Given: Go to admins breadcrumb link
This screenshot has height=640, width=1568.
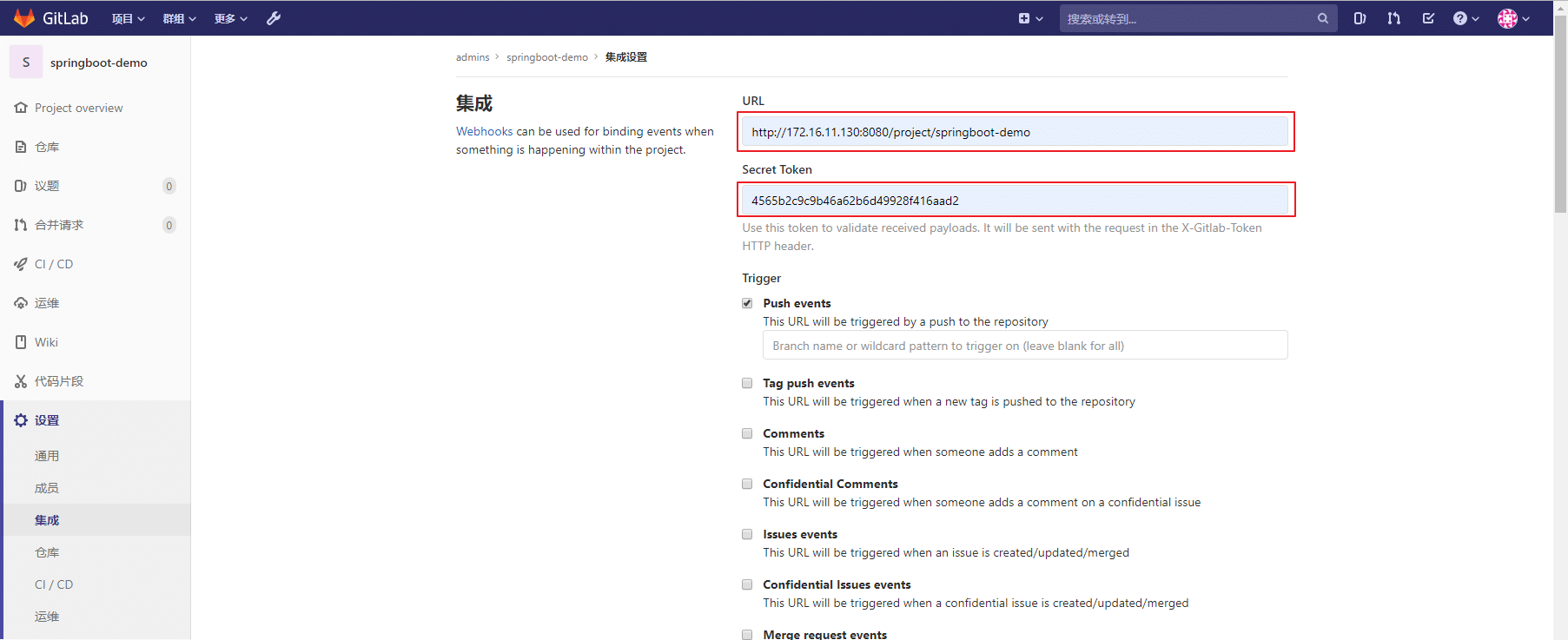Looking at the screenshot, I should (x=473, y=57).
